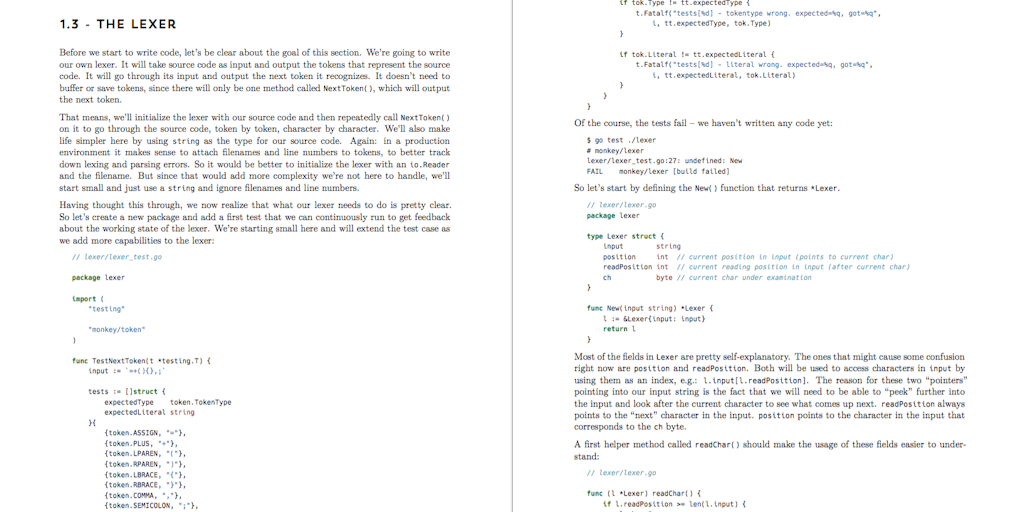Click the "FAIL monkey/lexer [build failed]" line

click(x=658, y=171)
